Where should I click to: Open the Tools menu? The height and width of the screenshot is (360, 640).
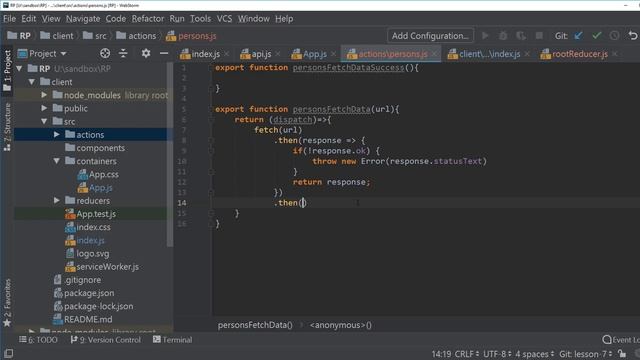(x=200, y=19)
